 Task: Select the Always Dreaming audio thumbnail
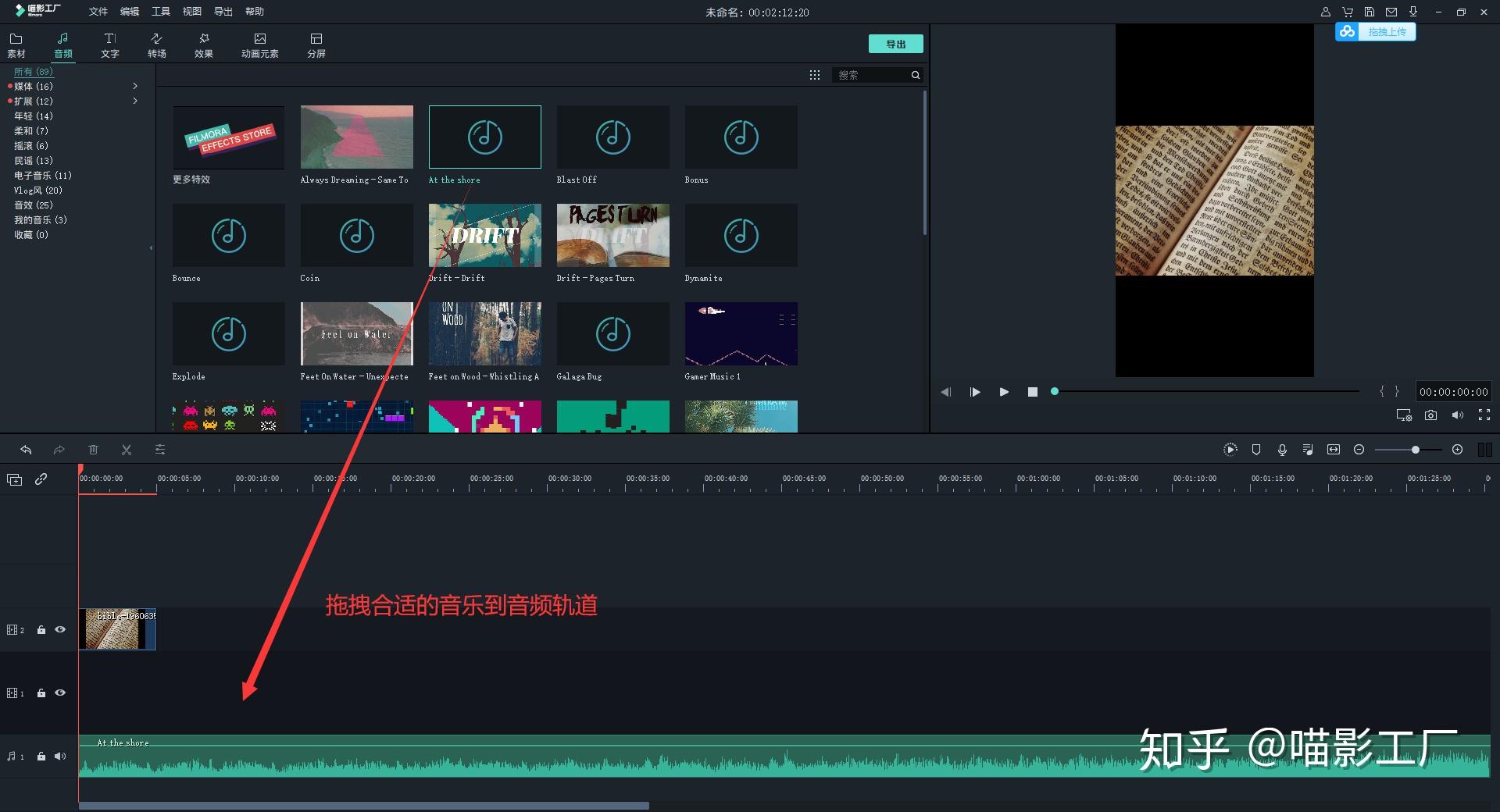[357, 137]
